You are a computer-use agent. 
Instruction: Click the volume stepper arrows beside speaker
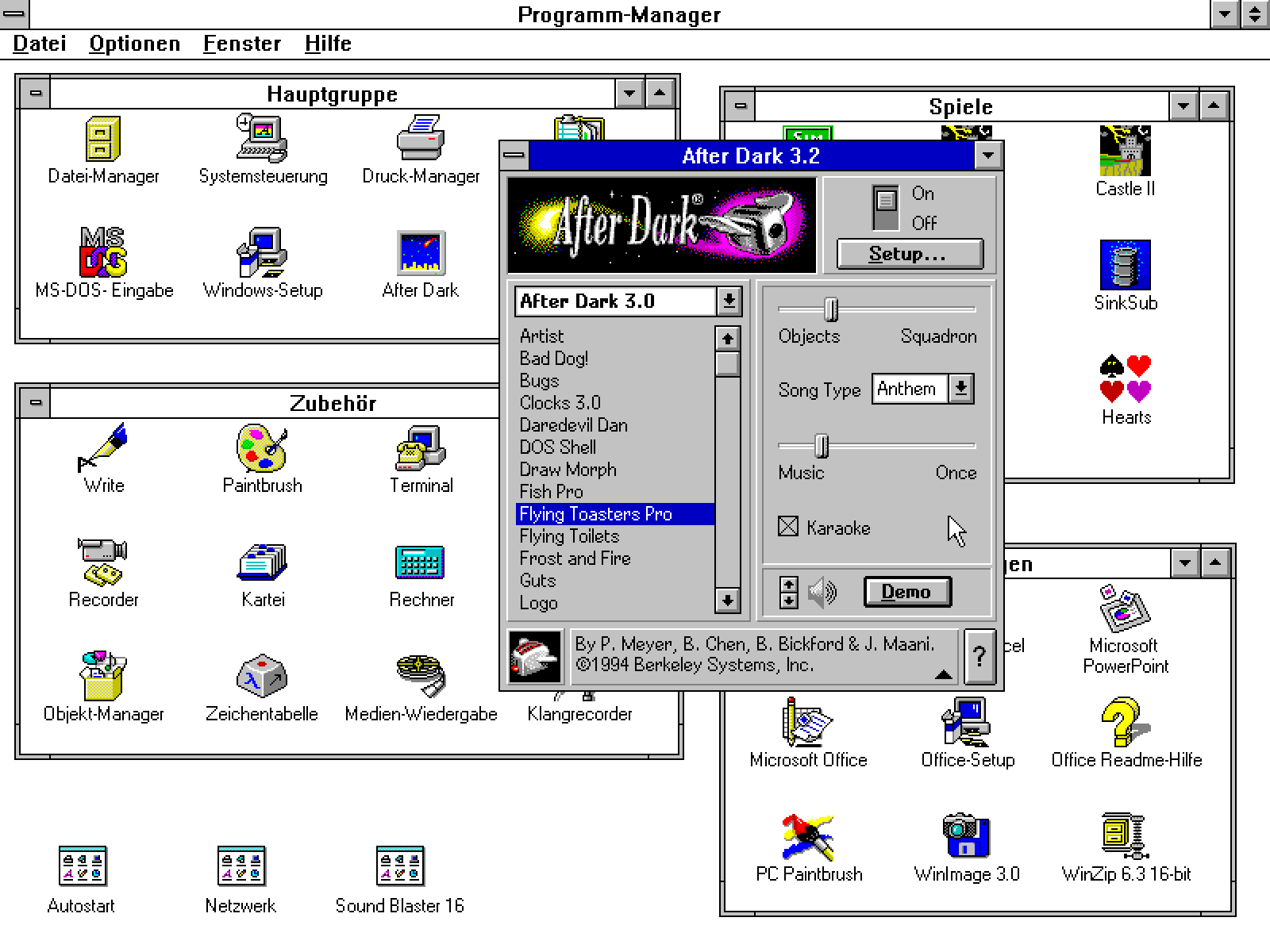(x=788, y=592)
